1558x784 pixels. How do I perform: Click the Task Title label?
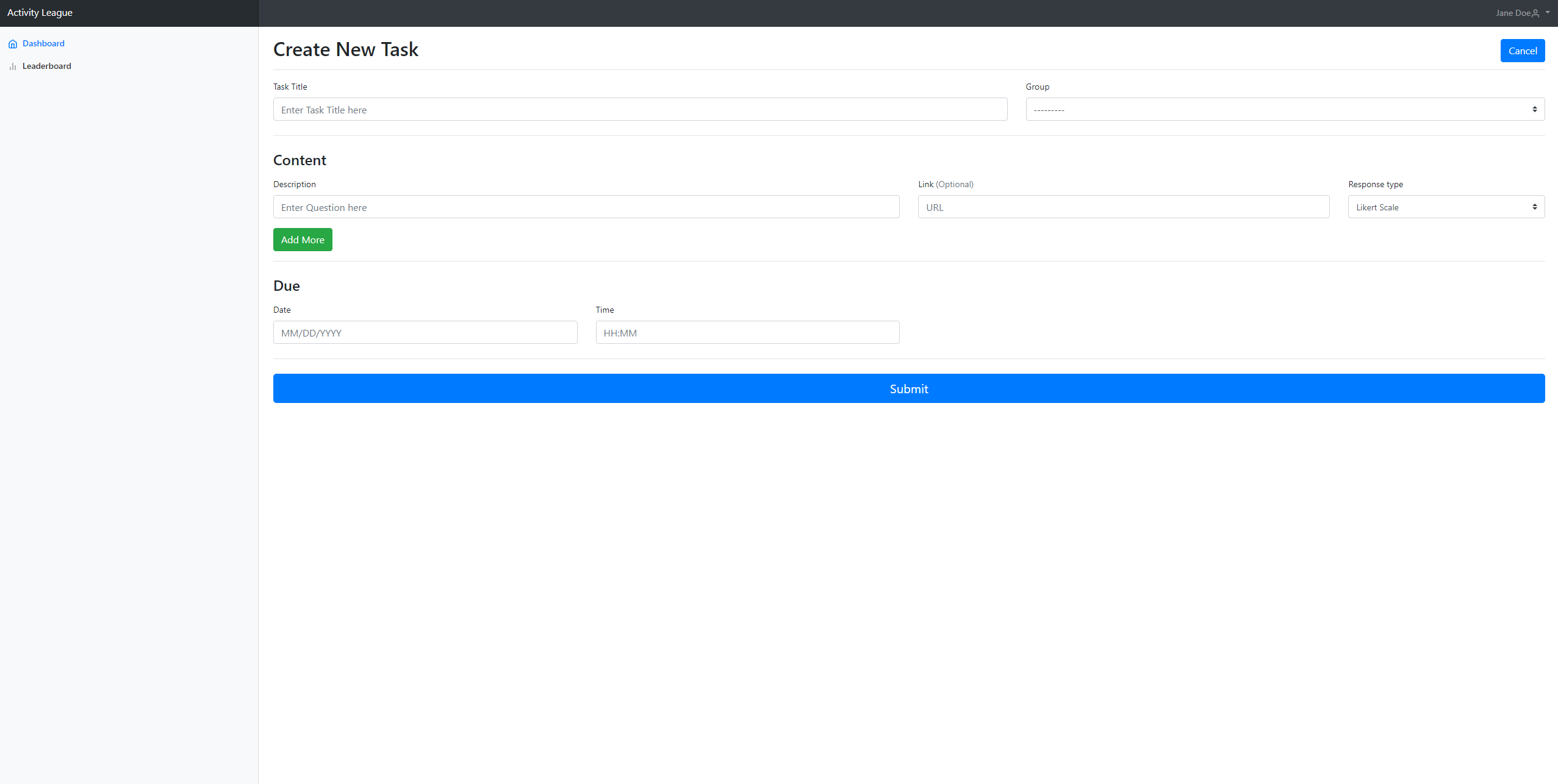point(290,87)
